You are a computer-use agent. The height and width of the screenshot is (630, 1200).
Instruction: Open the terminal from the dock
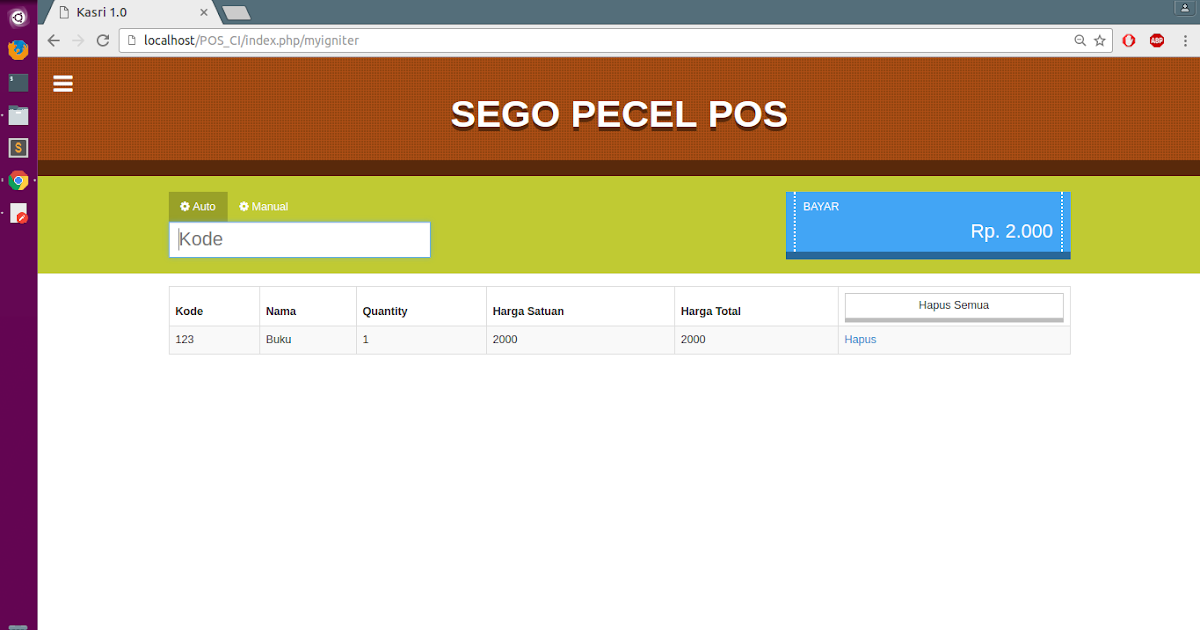18,82
